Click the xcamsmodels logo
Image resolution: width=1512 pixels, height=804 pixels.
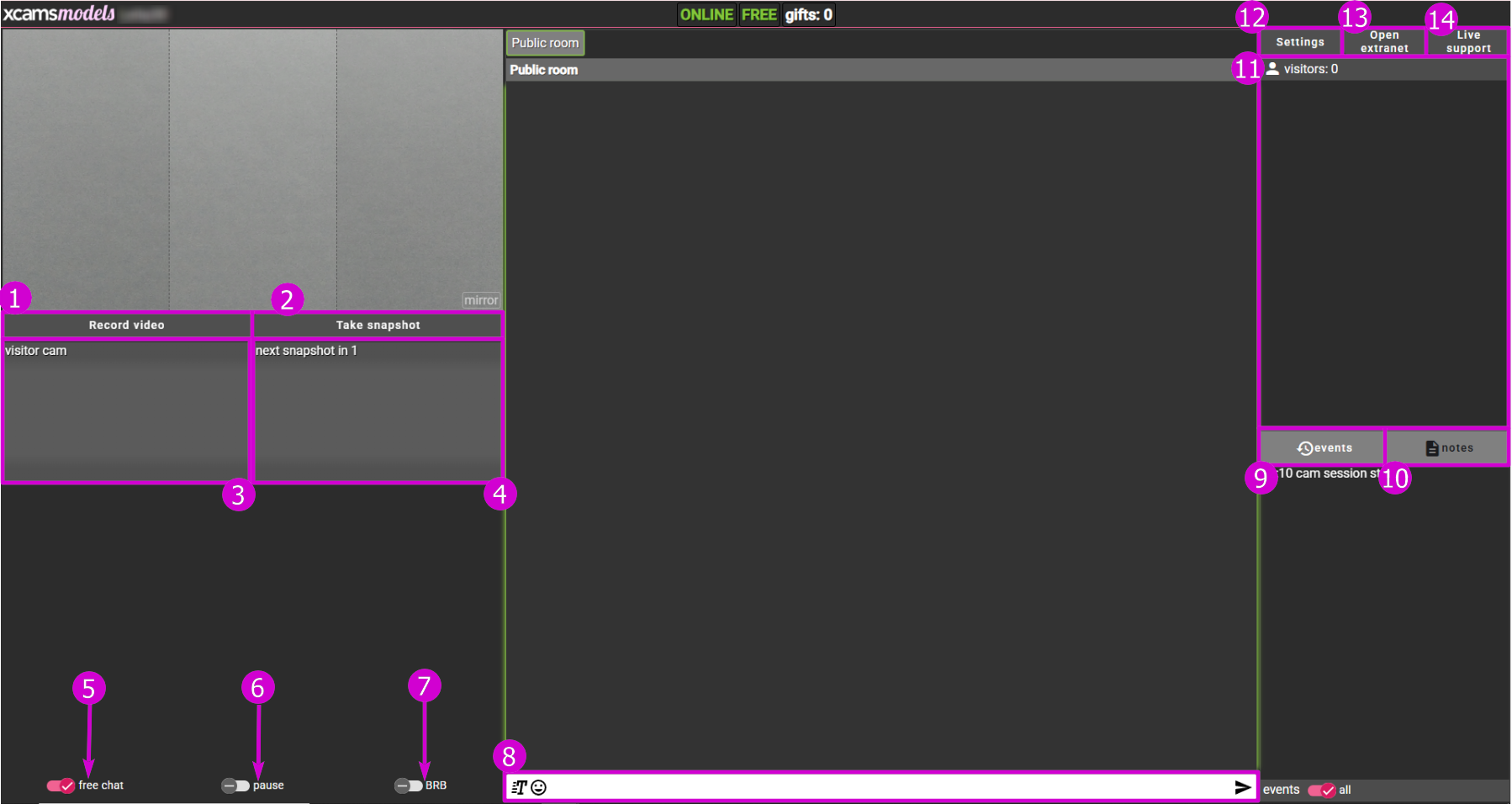pyautogui.click(x=59, y=13)
